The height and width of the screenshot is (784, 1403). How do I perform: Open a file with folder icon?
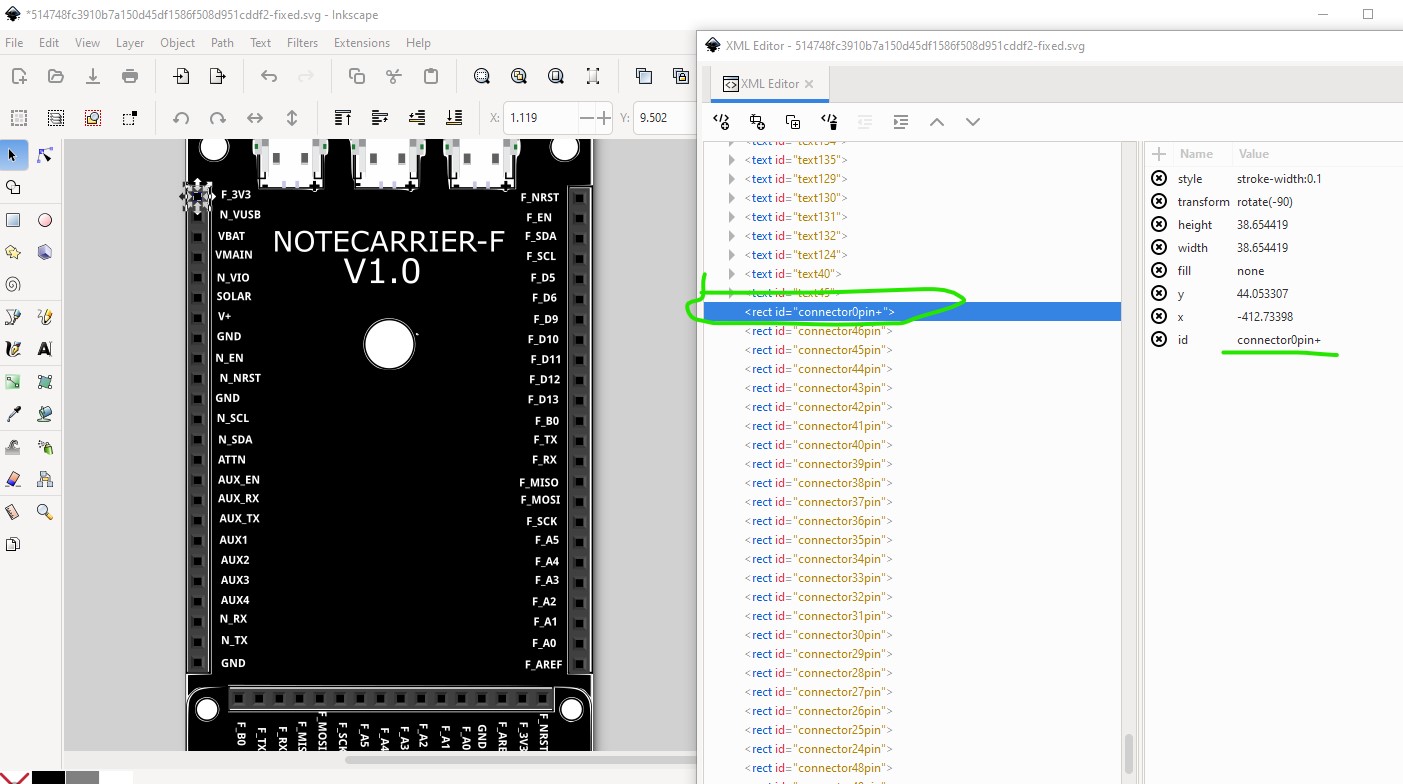click(x=55, y=76)
